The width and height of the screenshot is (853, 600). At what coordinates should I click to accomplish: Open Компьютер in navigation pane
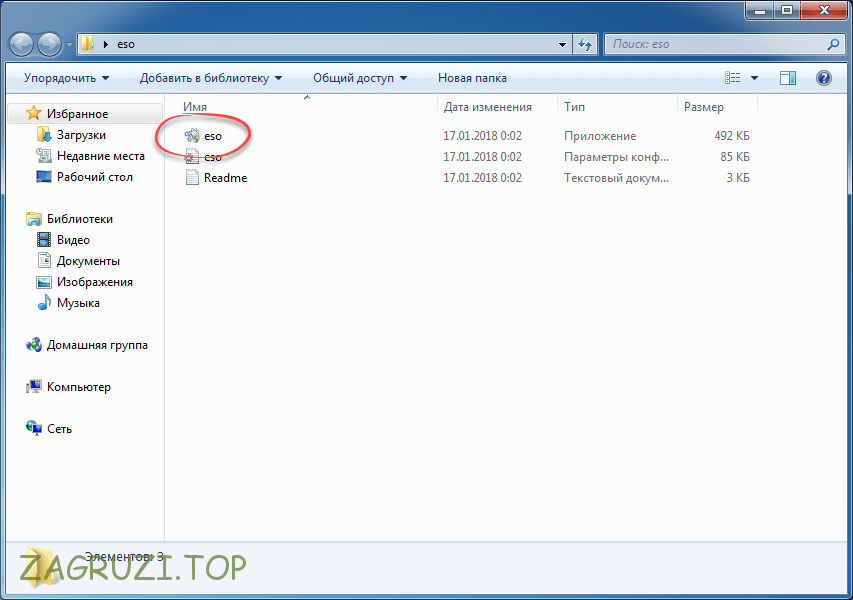79,387
